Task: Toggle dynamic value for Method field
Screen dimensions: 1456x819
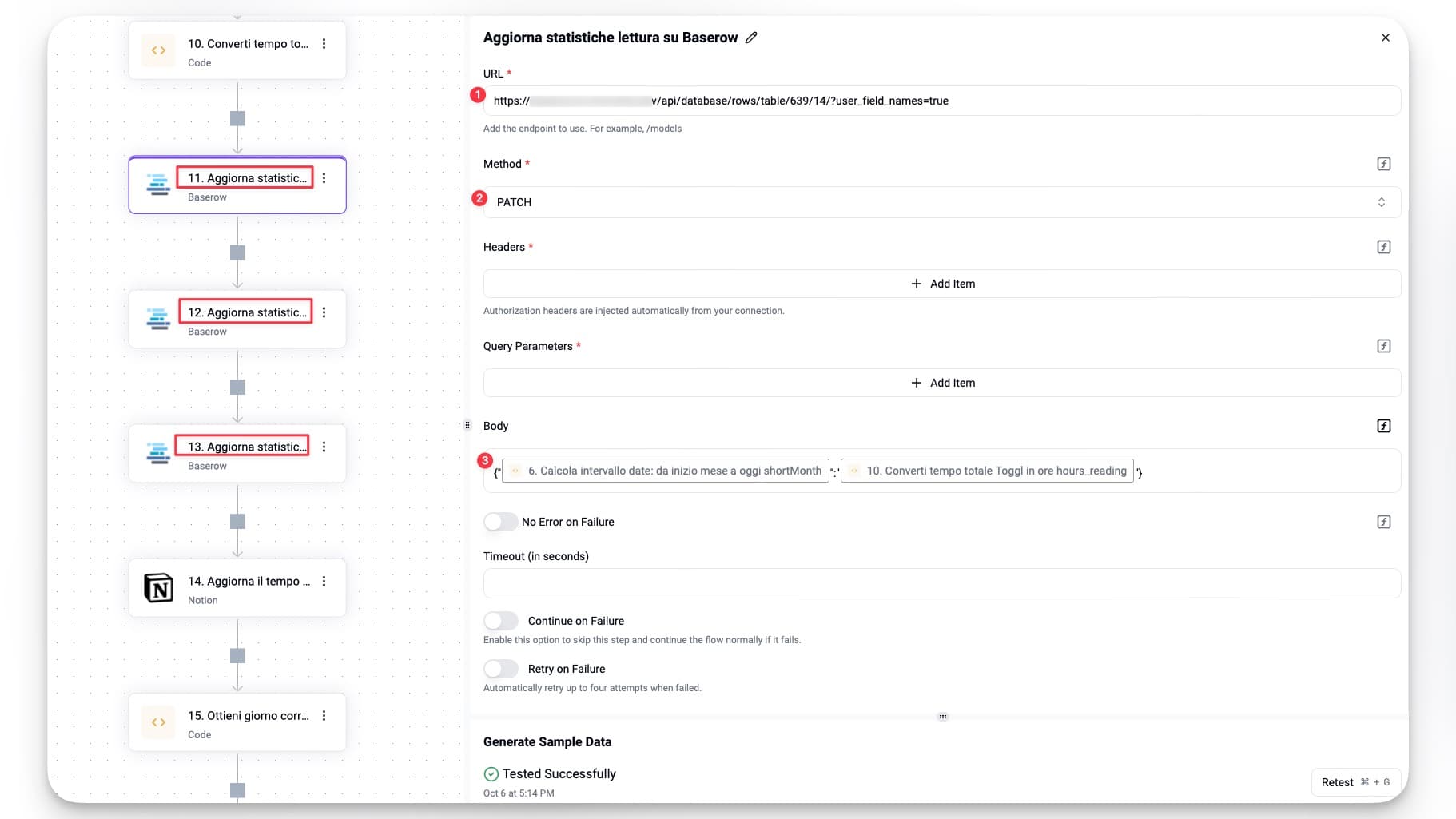Action: (1384, 164)
